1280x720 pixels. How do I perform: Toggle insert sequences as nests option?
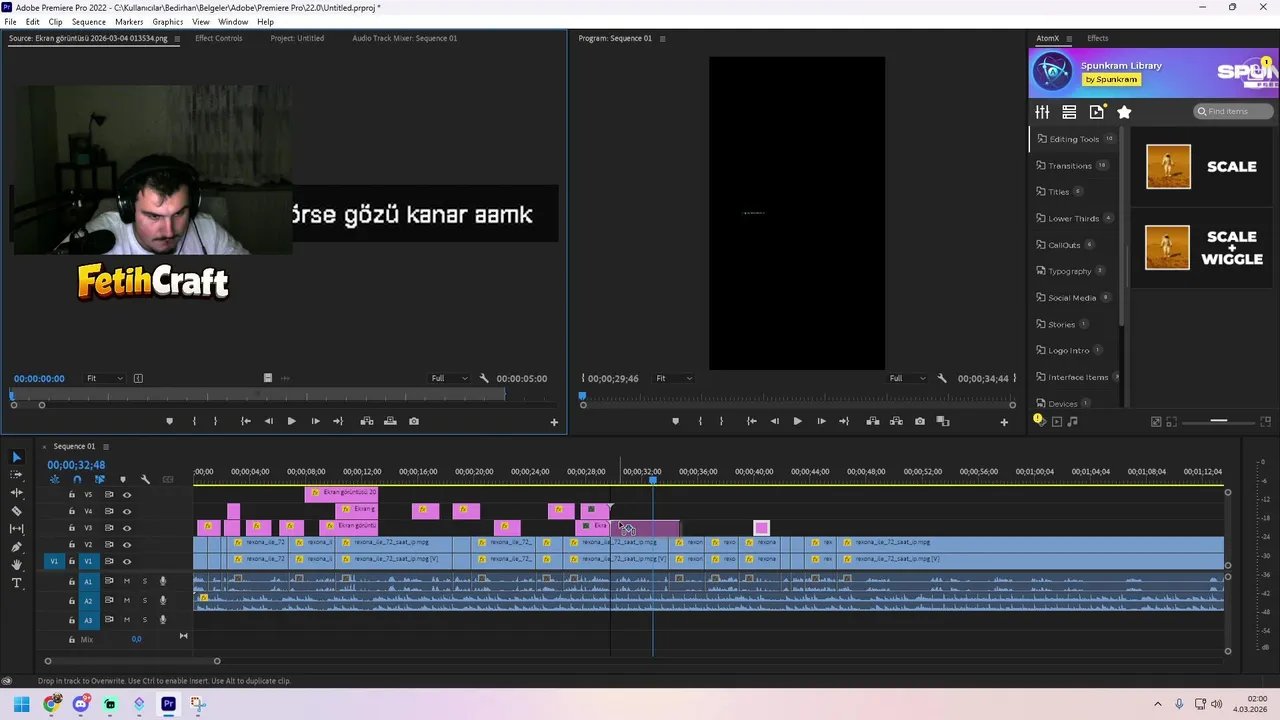[x=54, y=480]
